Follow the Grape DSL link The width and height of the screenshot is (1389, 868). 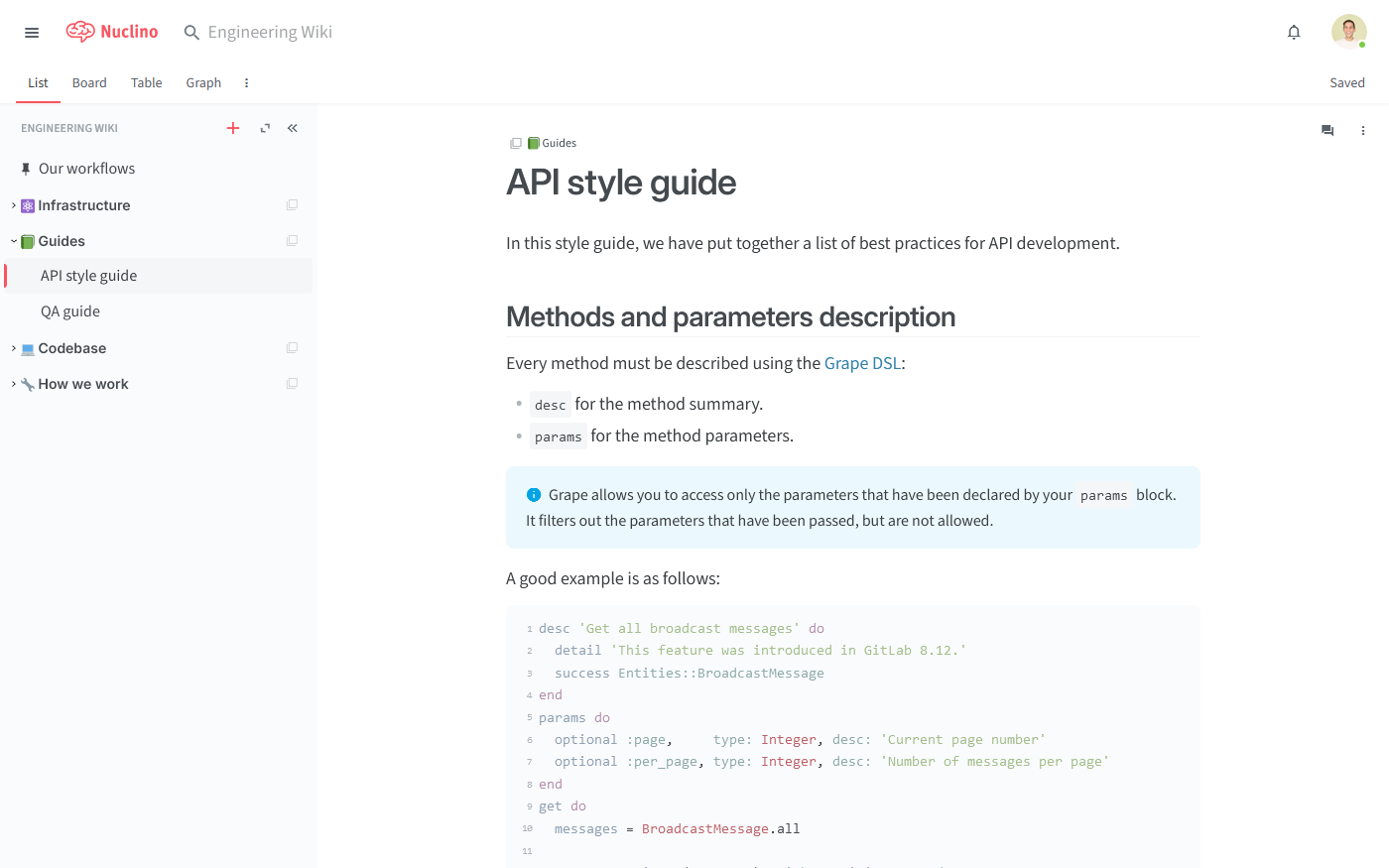[x=862, y=363]
